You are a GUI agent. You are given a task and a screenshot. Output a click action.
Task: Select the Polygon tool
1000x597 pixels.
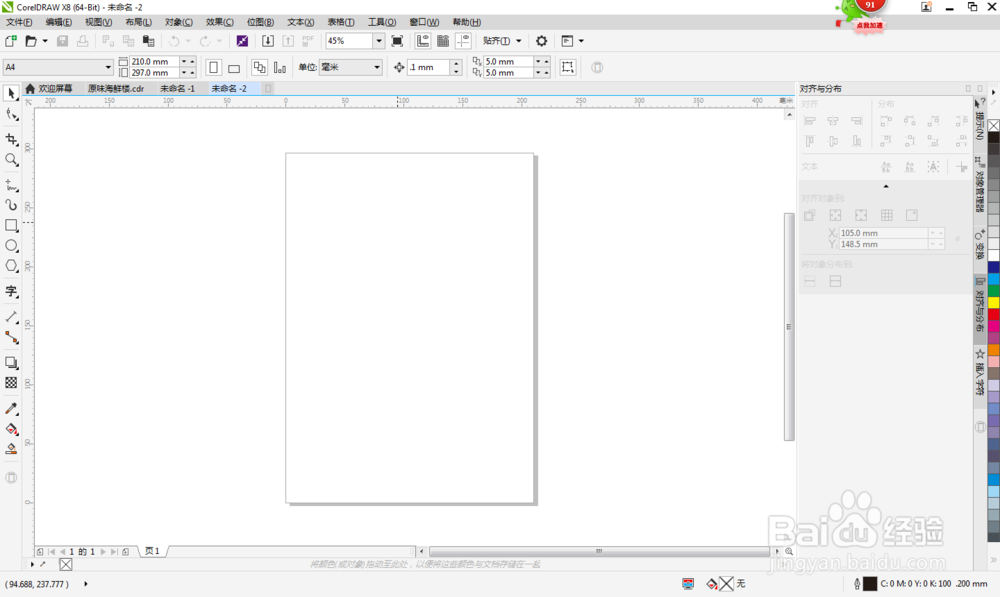(x=11, y=266)
